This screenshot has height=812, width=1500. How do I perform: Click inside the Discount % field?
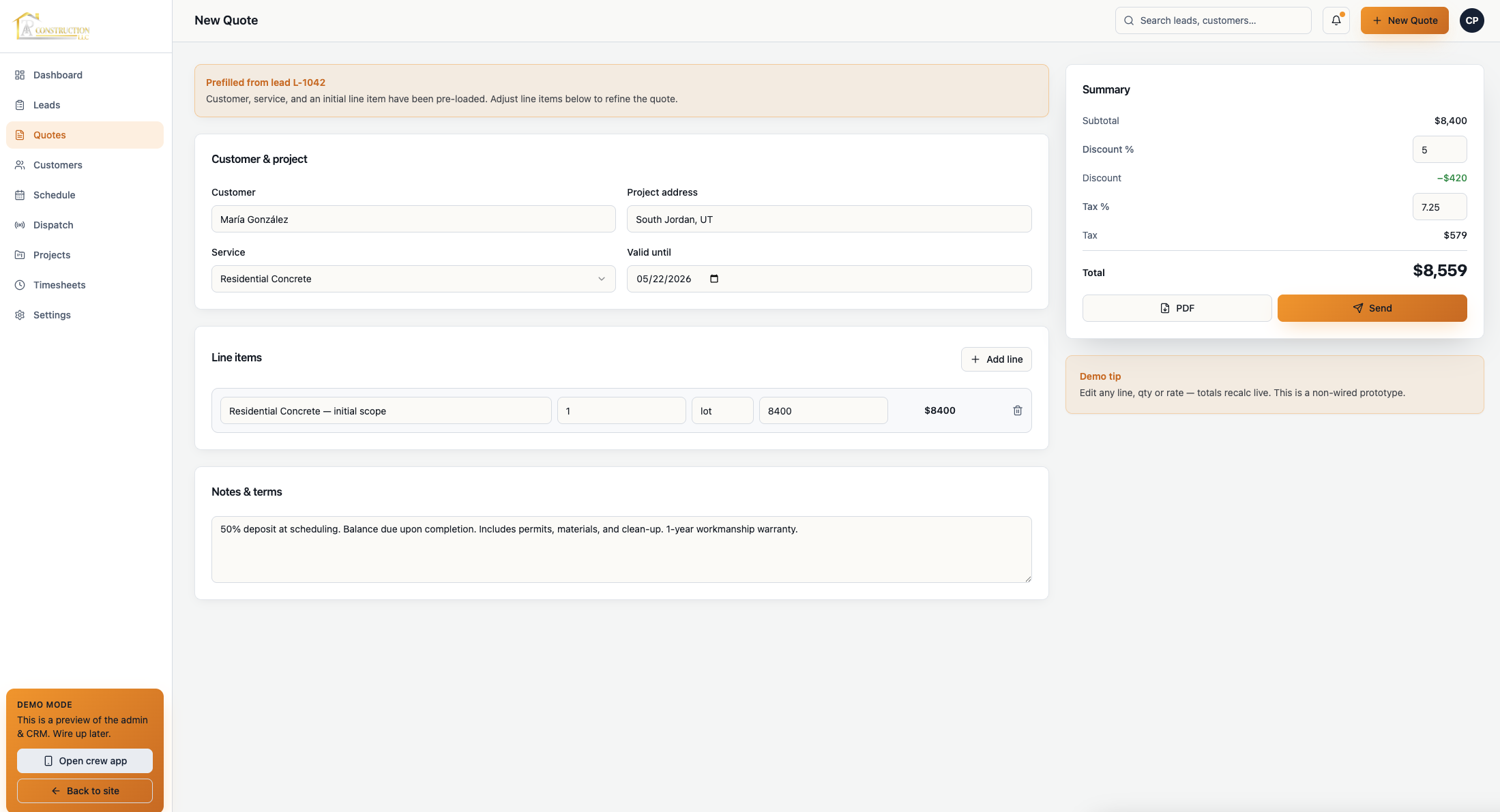1439,149
